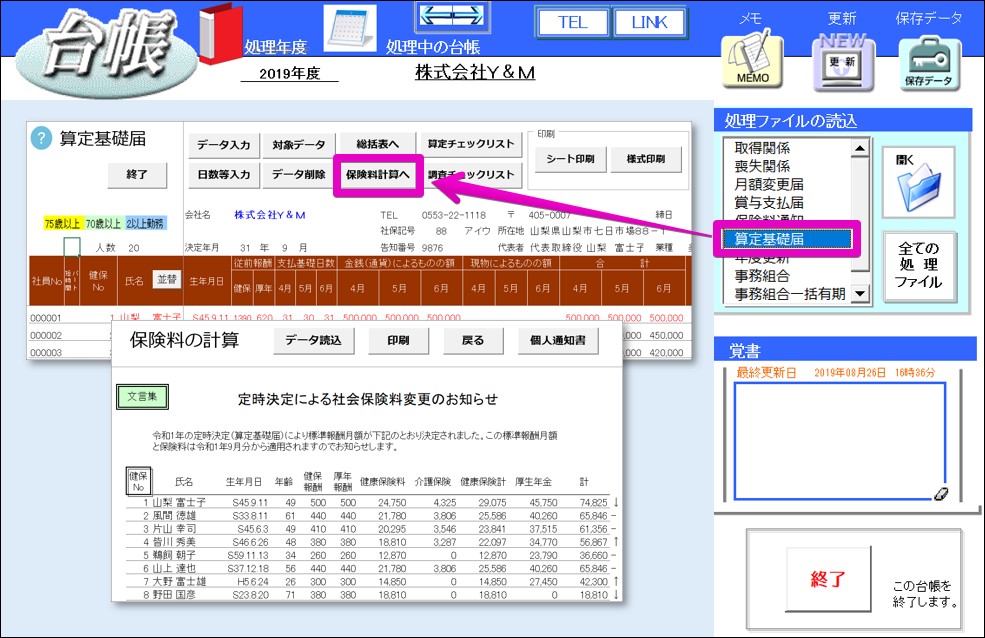Go to 保険料計算へ
Image resolution: width=985 pixels, height=638 pixels.
pos(378,175)
